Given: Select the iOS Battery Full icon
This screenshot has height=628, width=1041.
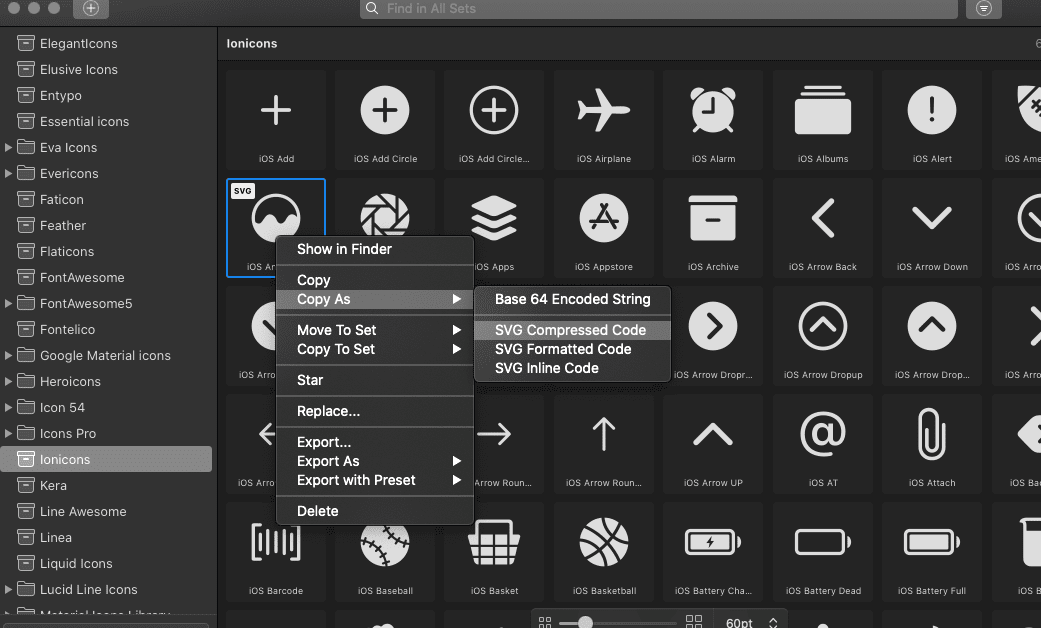Looking at the screenshot, I should coord(932,552).
